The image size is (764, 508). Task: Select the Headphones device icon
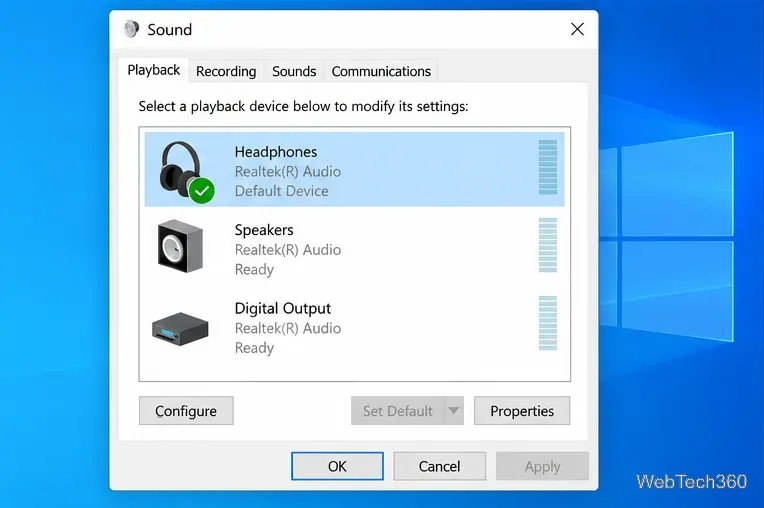pos(187,171)
